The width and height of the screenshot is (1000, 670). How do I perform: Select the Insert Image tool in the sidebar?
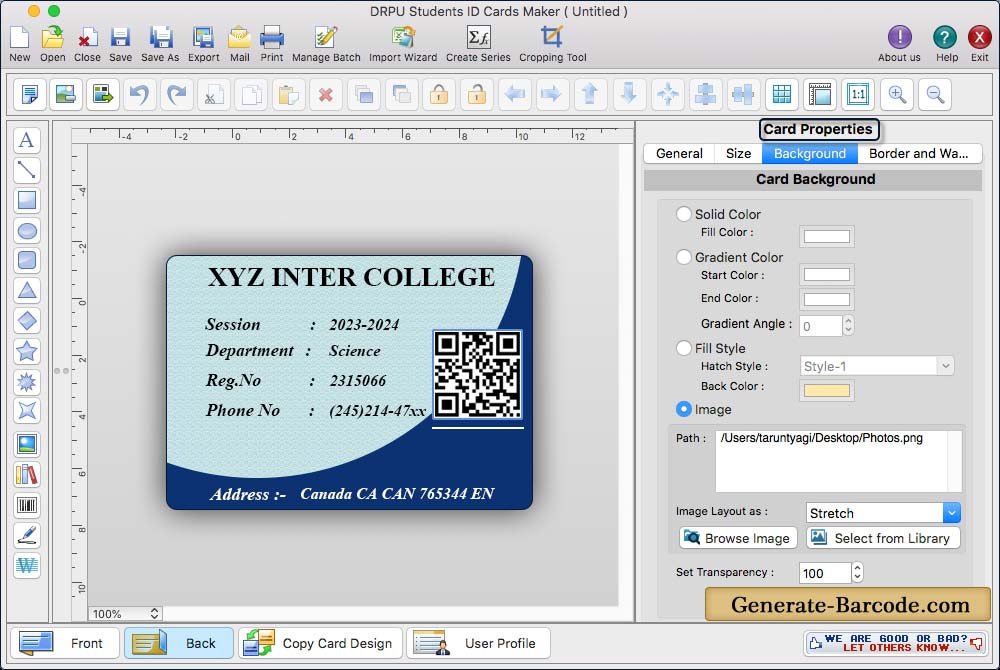pos(27,444)
